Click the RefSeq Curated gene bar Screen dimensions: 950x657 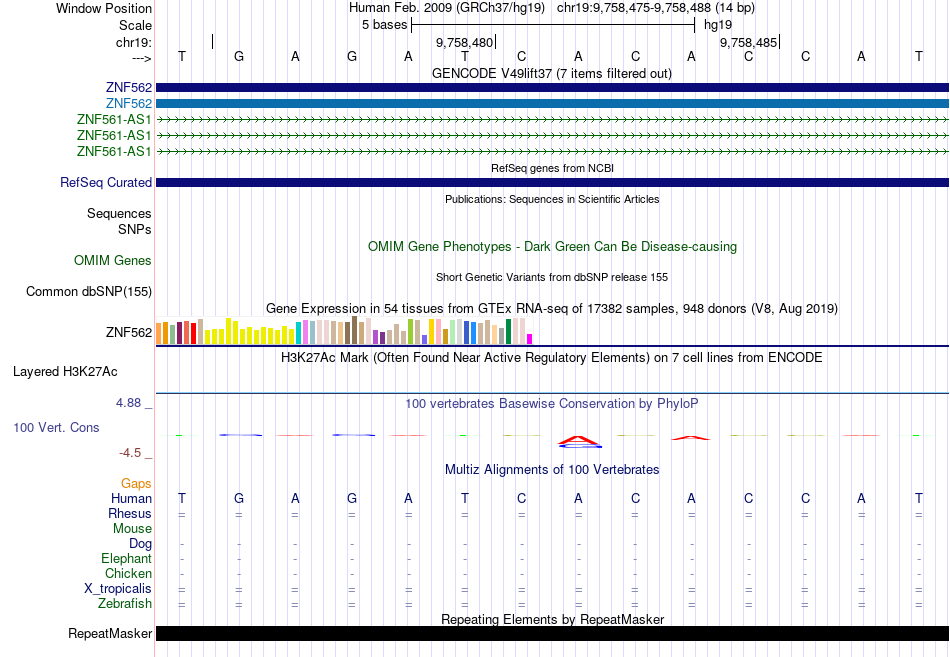(552, 182)
